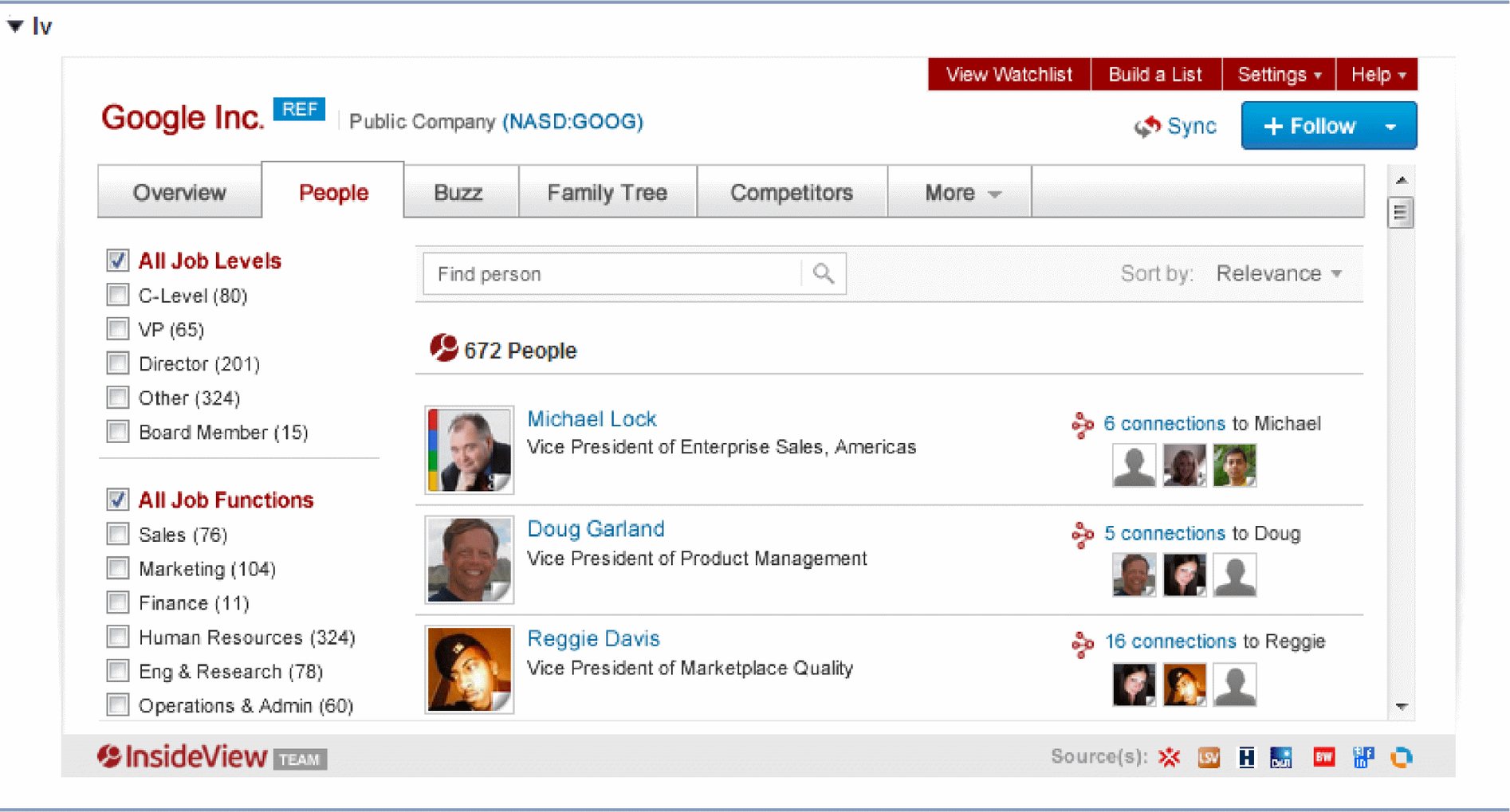Uncheck the All Job Functions checkbox
The width and height of the screenshot is (1510, 812).
pos(117,500)
